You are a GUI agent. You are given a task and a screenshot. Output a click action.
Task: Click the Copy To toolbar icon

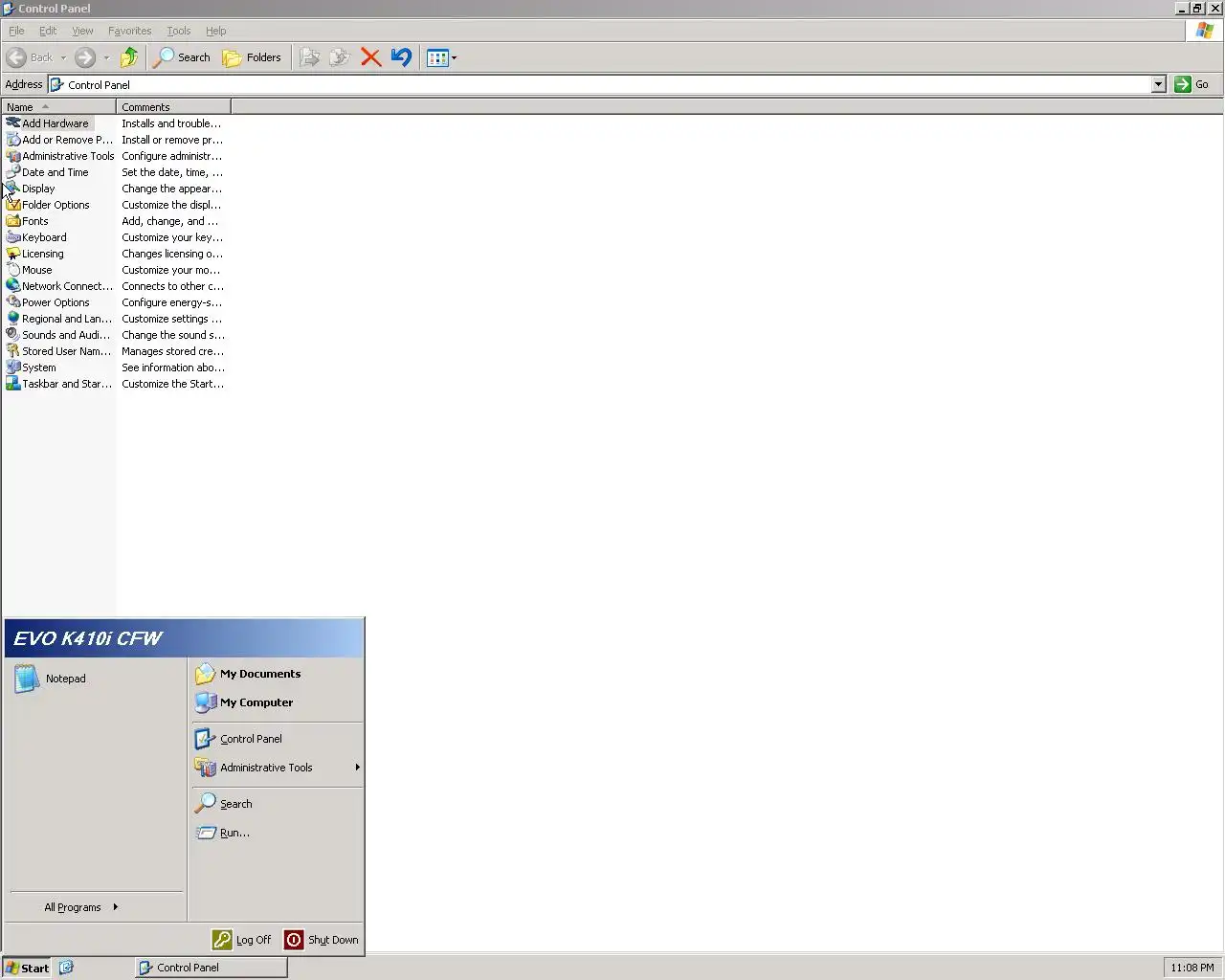(x=340, y=57)
